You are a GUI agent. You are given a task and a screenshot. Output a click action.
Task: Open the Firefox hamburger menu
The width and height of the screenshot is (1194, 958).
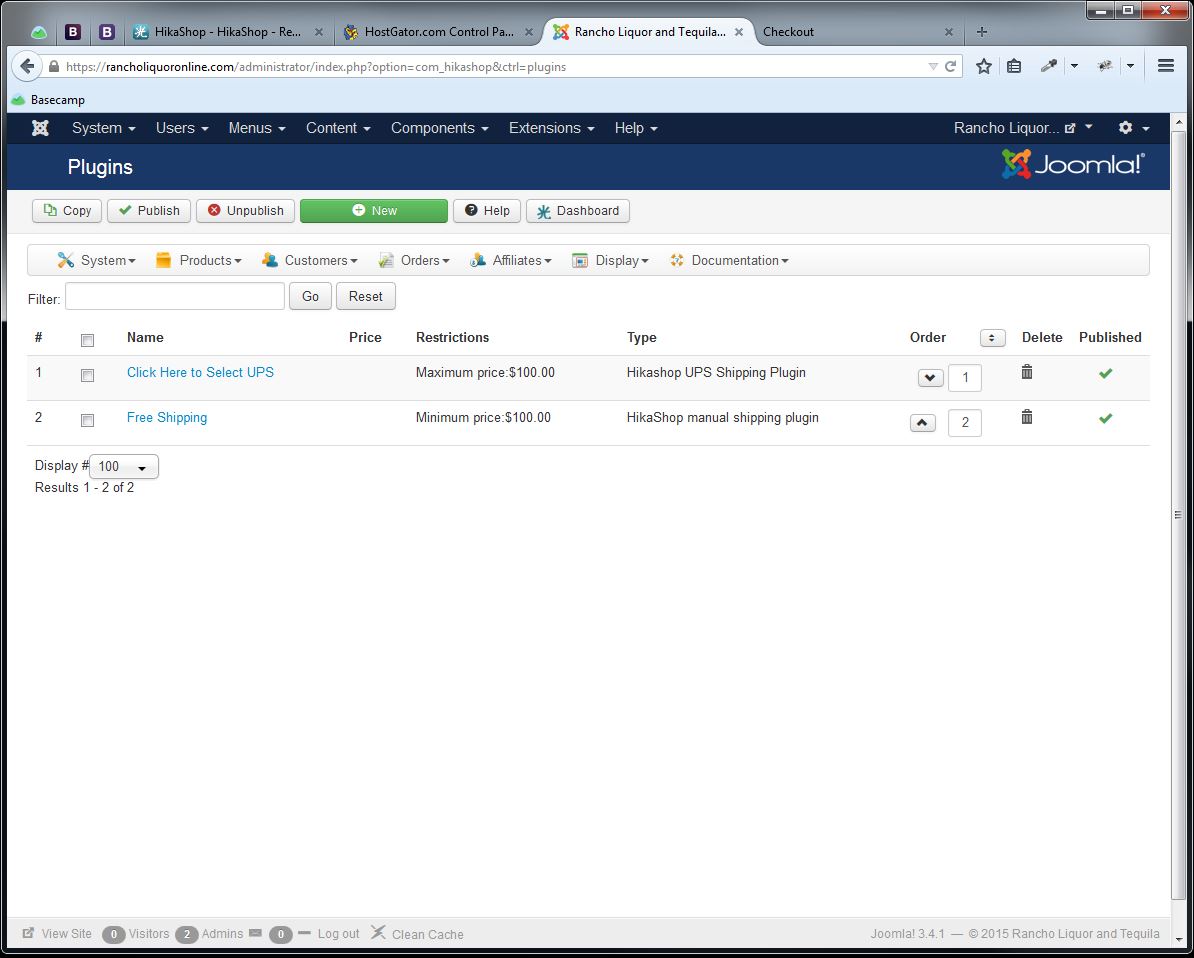point(1165,66)
